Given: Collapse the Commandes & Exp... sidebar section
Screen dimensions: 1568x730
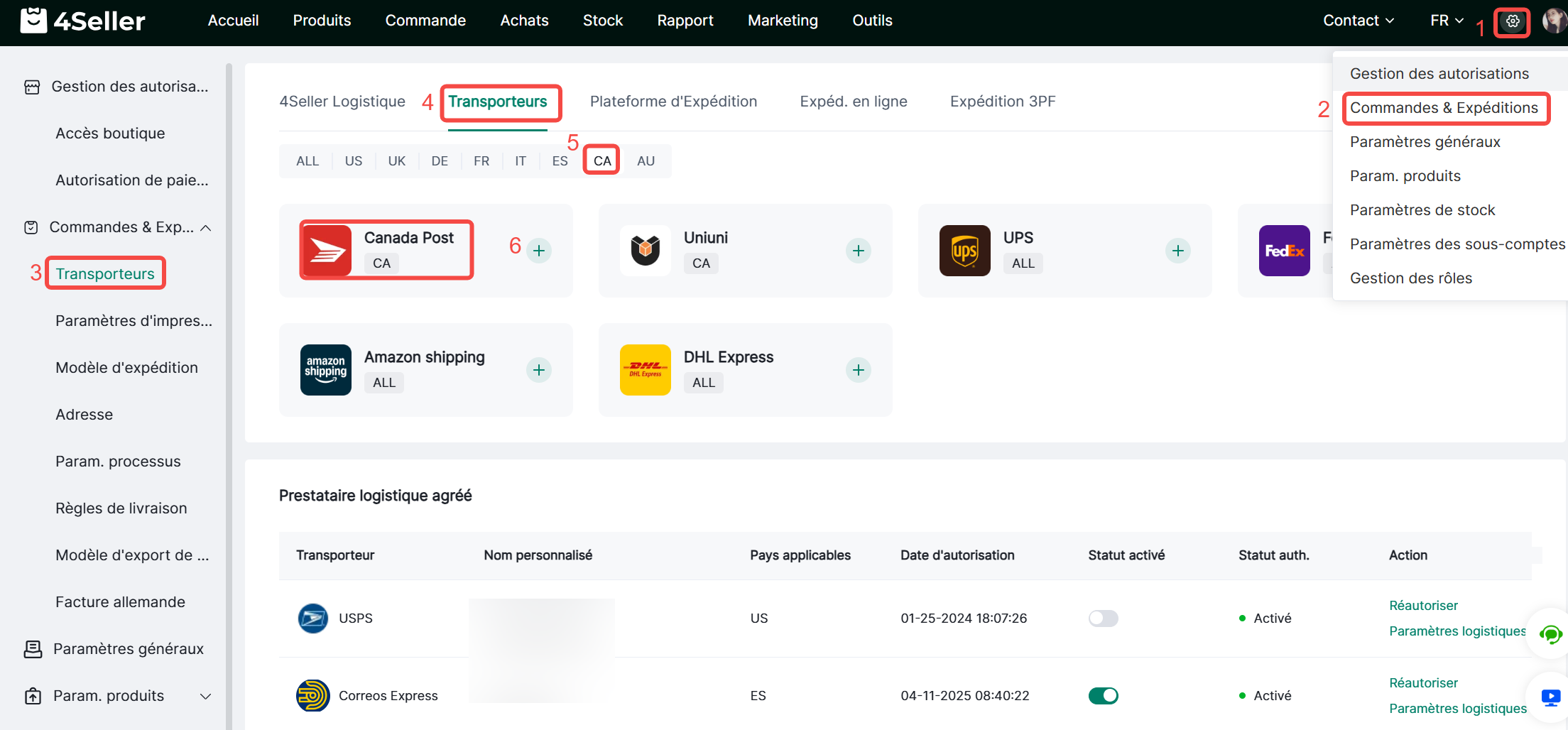Looking at the screenshot, I should 206,228.
